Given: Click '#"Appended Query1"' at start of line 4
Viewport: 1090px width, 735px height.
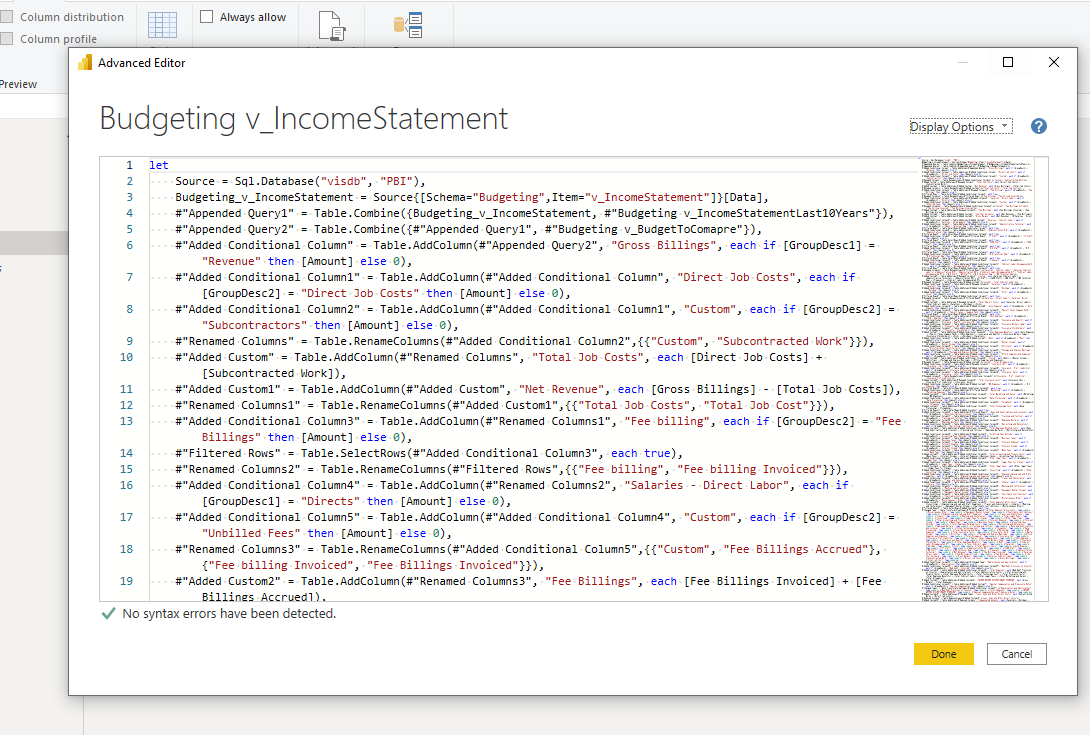Looking at the screenshot, I should click(x=234, y=213).
